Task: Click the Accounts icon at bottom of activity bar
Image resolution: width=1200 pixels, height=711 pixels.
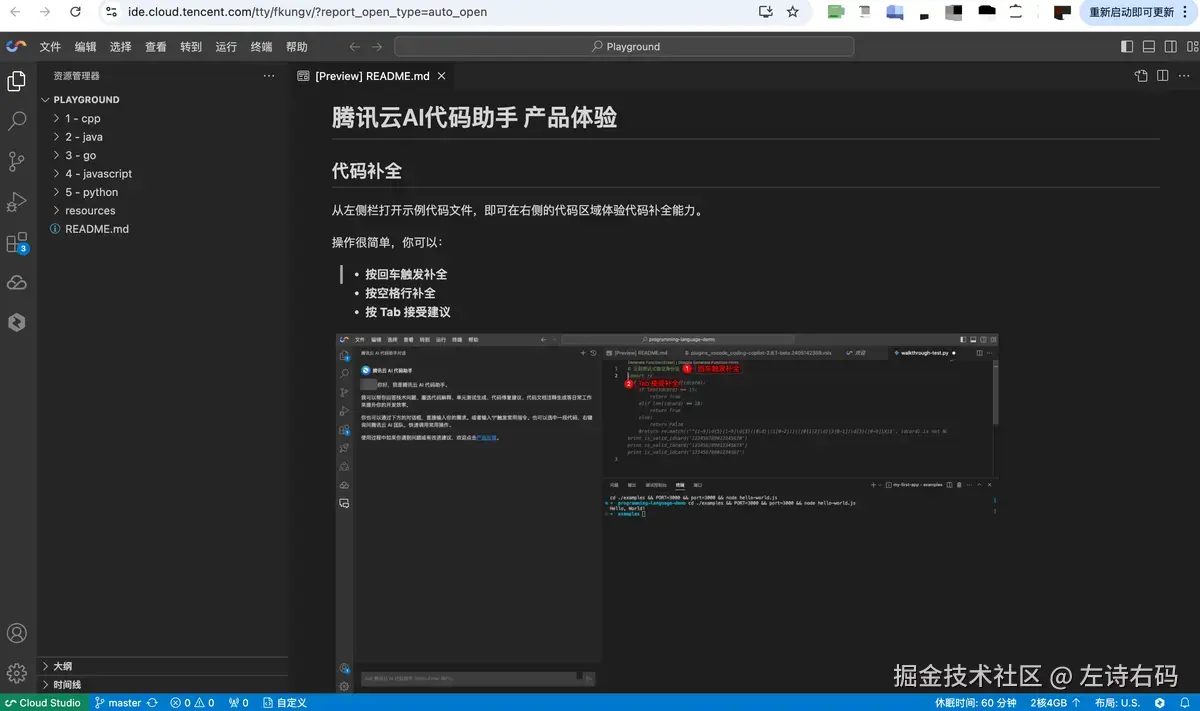Action: click(x=16, y=633)
